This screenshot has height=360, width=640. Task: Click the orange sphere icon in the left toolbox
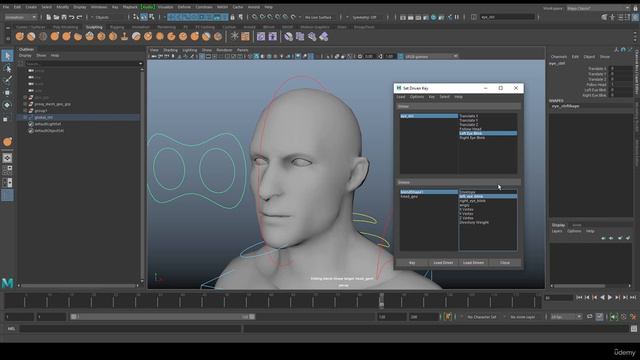7,142
